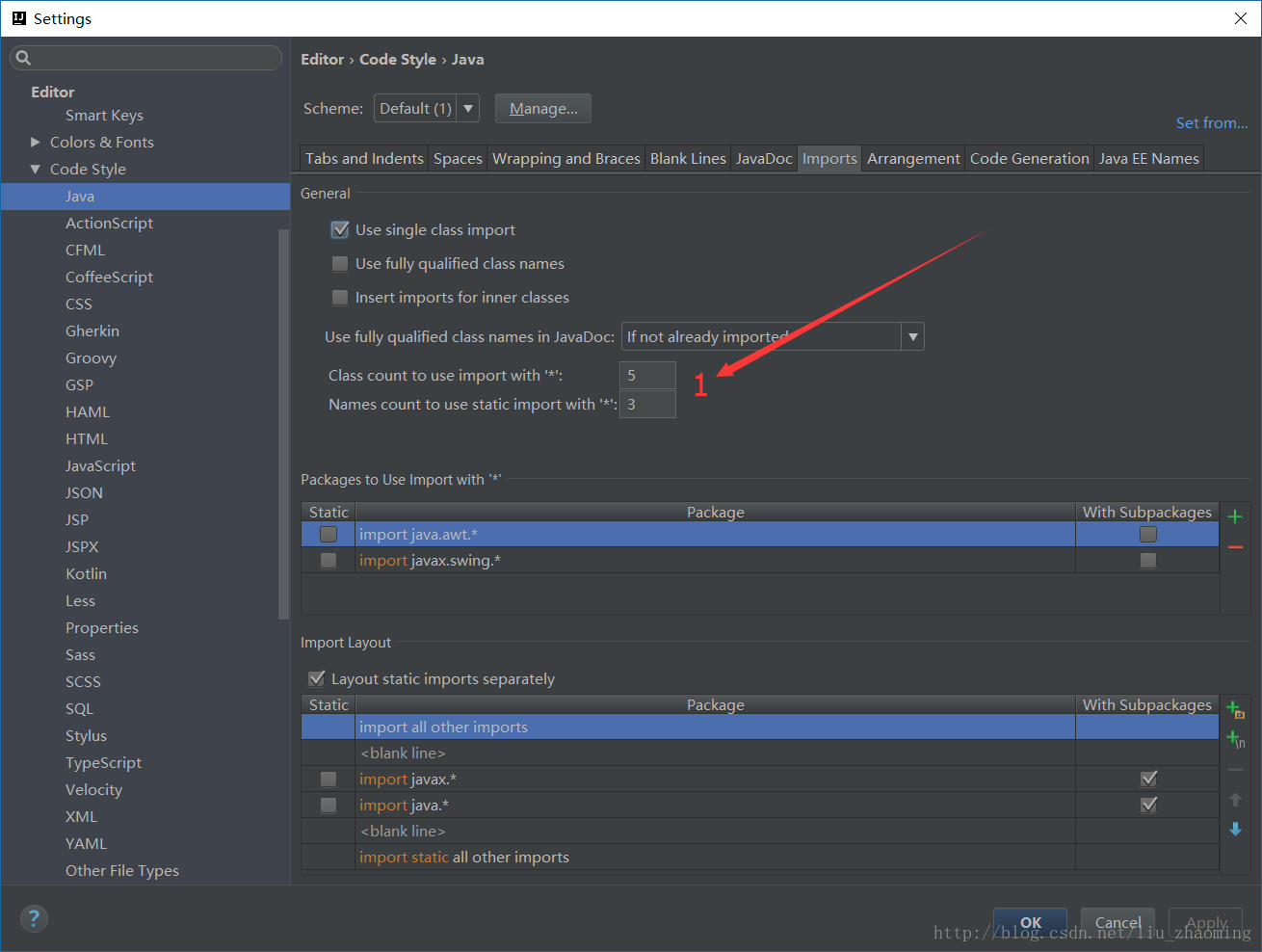Open the Scheme dropdown
The width and height of the screenshot is (1262, 952).
pyautogui.click(x=467, y=108)
